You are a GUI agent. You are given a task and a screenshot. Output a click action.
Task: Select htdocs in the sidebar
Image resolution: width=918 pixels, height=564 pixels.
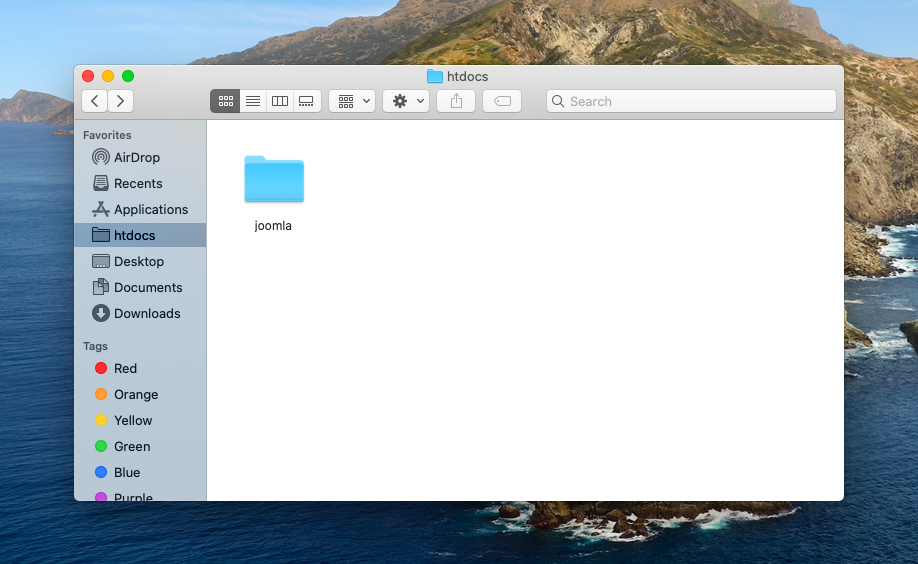coord(141,235)
